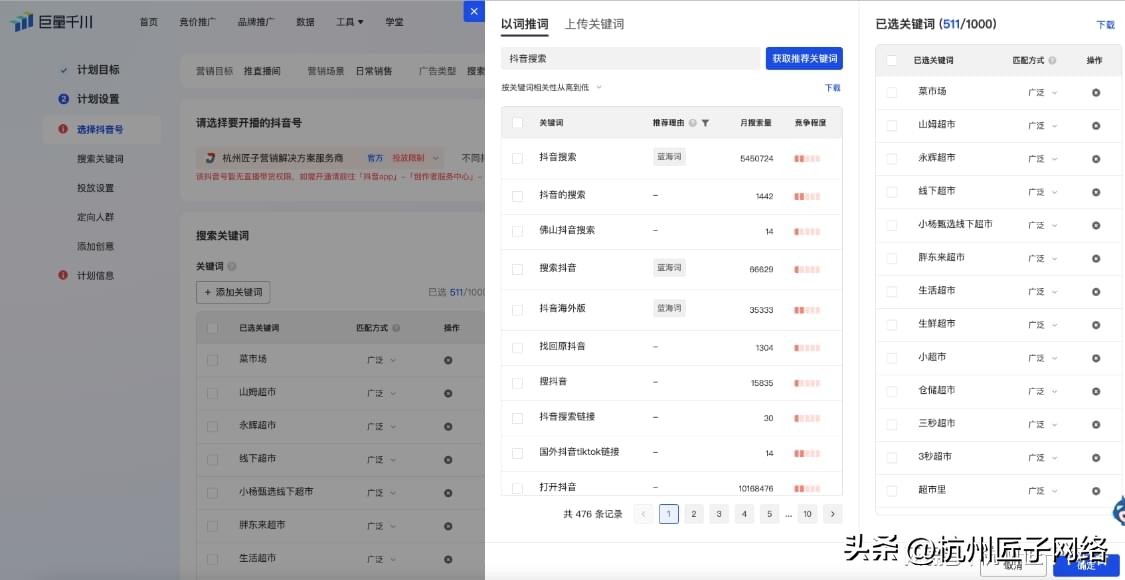Remove 超市里 with its delete icon
Viewport: 1125px width, 580px height.
[x=1095, y=489]
